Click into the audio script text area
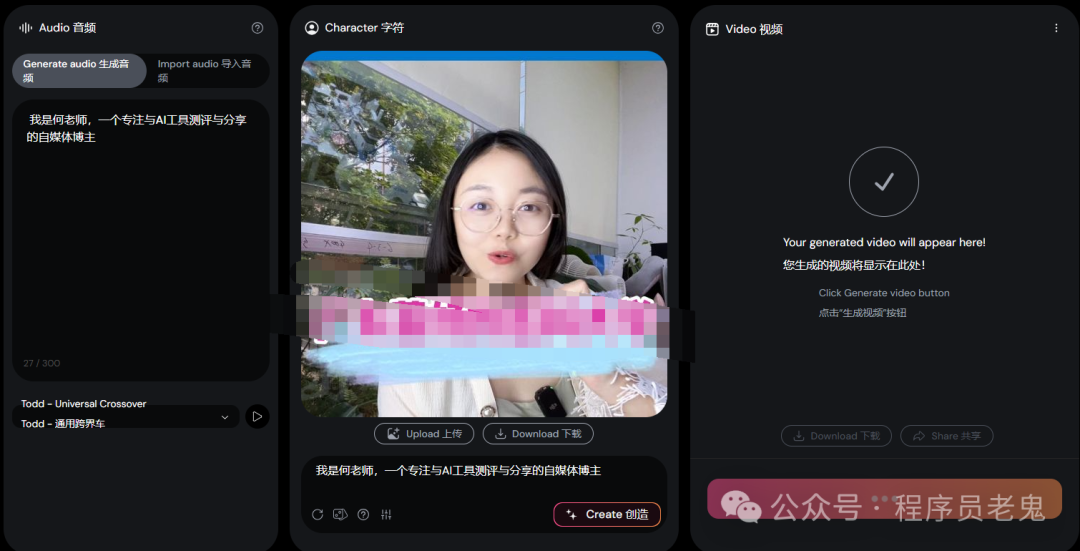This screenshot has height=551, width=1080. [141, 241]
